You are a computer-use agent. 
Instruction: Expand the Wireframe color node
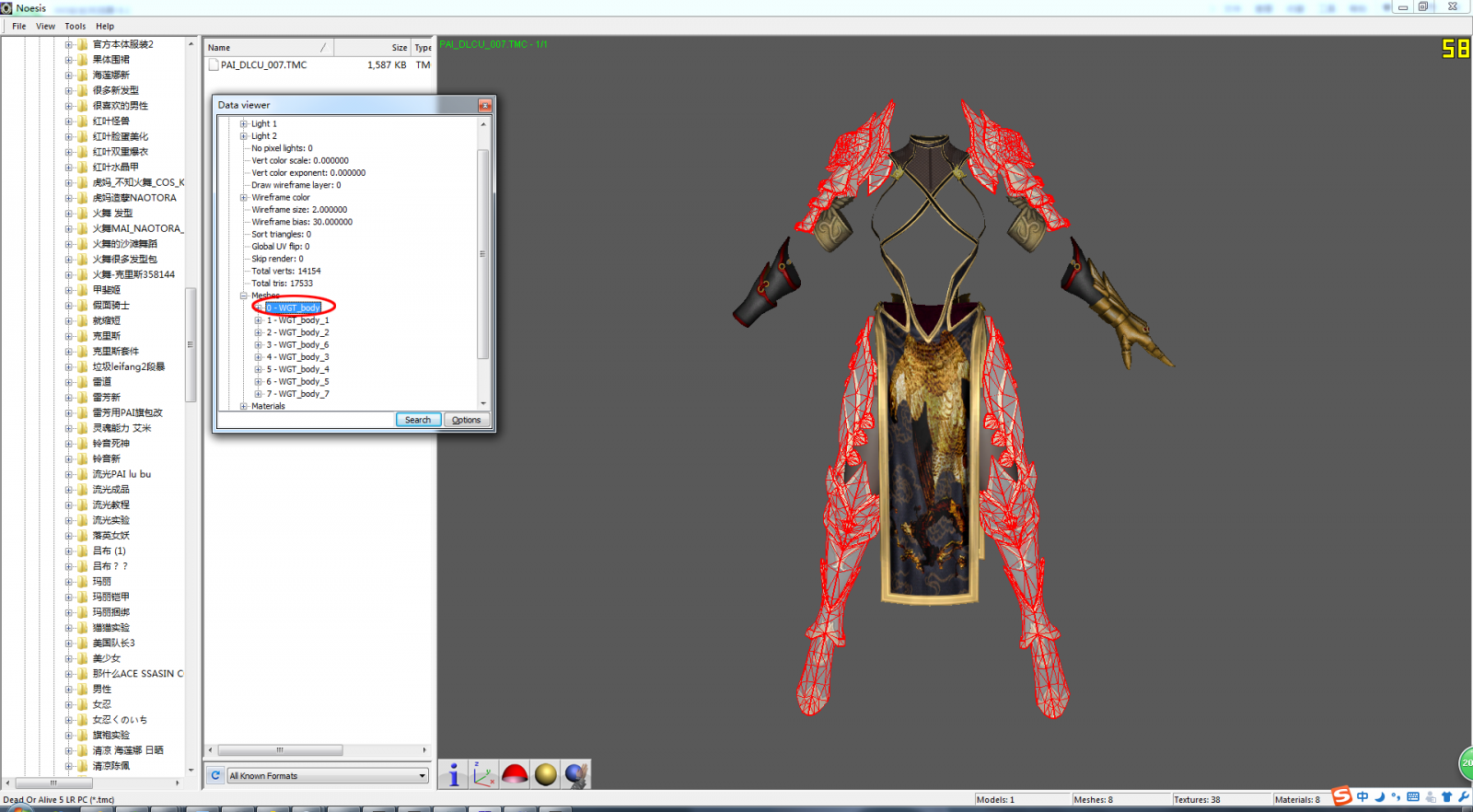point(244,198)
